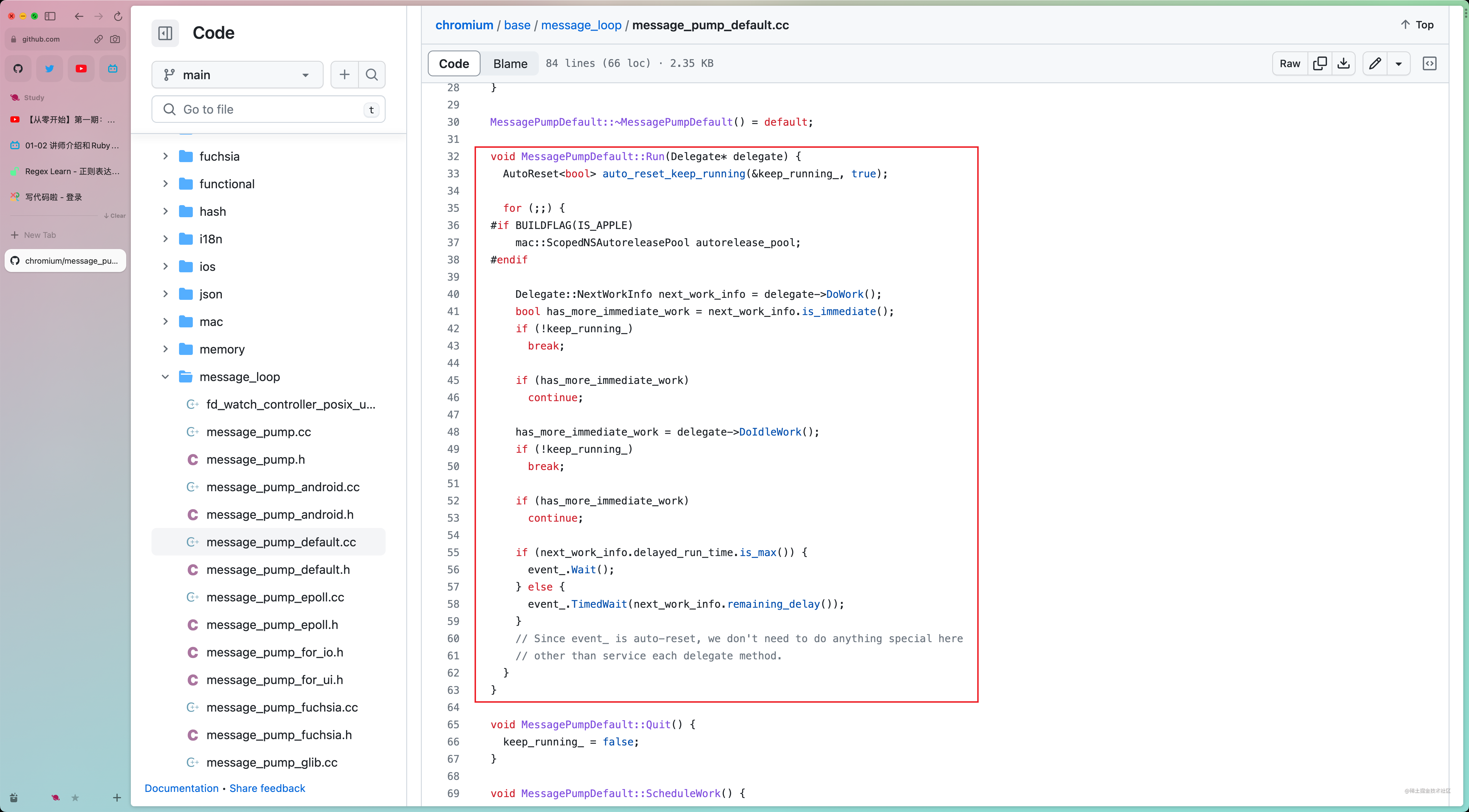1469x812 pixels.
Task: Select message_pump_default.cc in tree
Action: coord(269,542)
